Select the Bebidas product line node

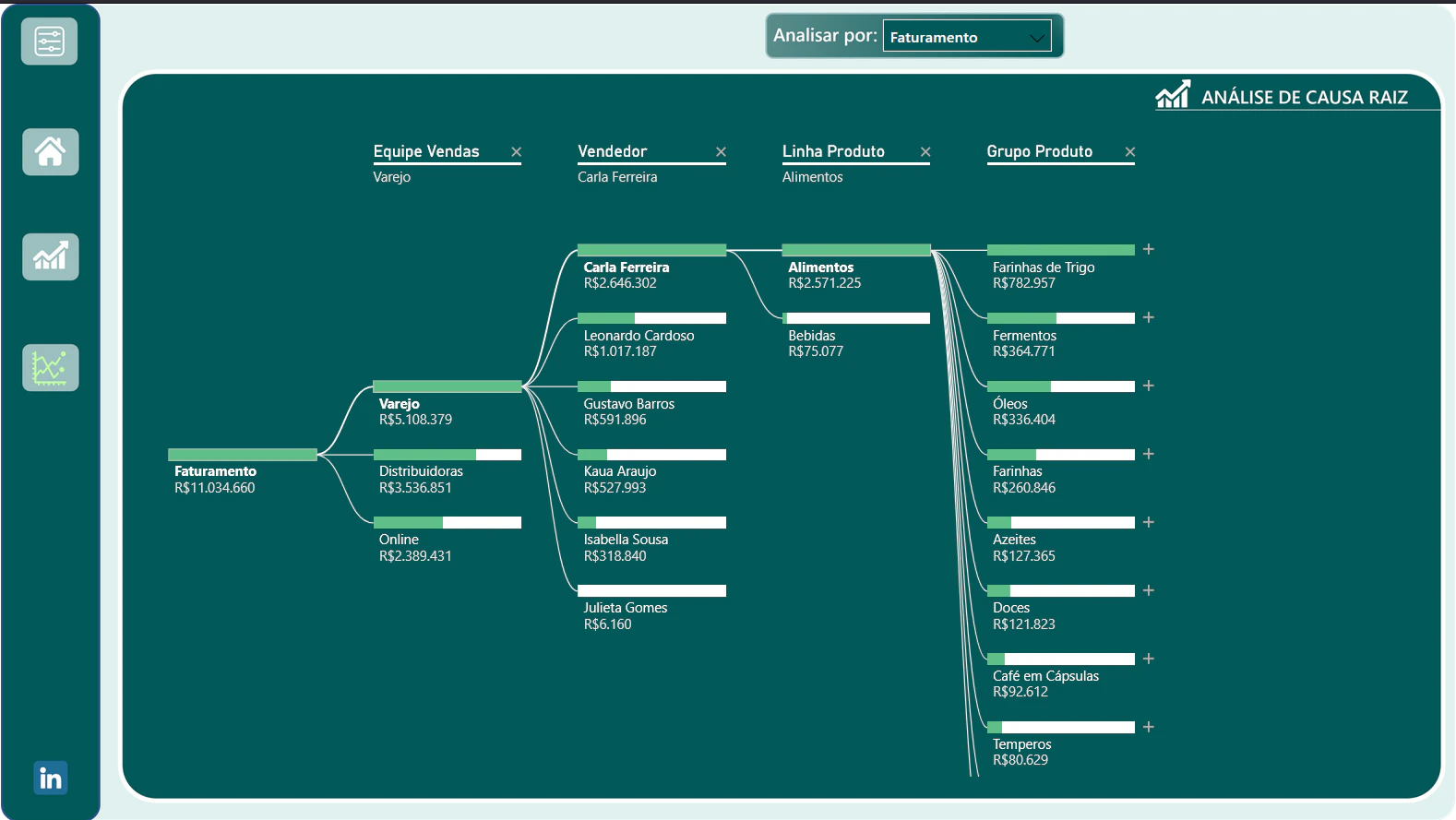pos(856,336)
